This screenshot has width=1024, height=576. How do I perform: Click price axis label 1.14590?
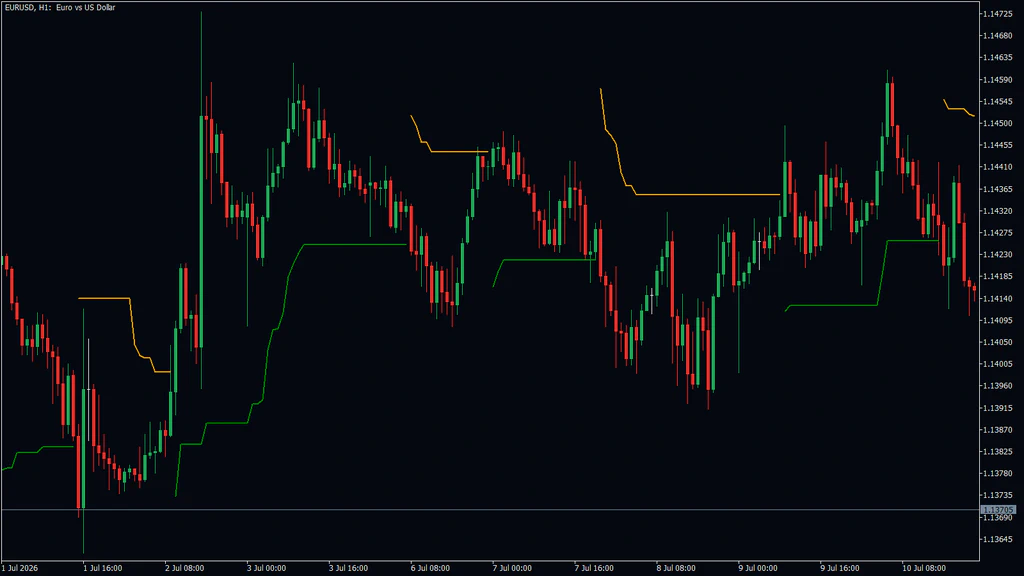tap(998, 80)
